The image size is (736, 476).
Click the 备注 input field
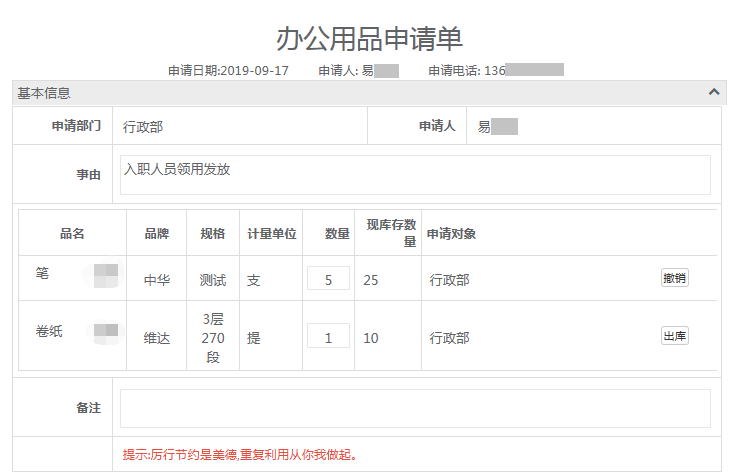pyautogui.click(x=415, y=408)
